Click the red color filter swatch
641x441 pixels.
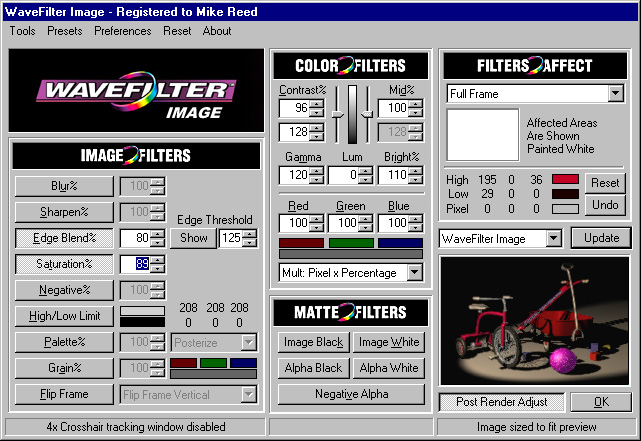[x=301, y=243]
